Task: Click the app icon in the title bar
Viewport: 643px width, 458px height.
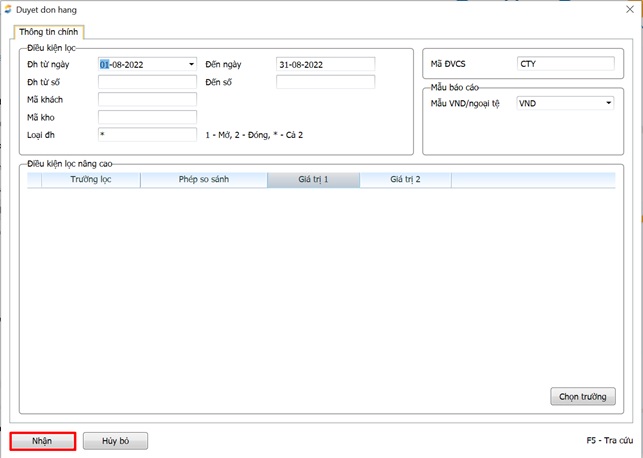Action: point(10,8)
